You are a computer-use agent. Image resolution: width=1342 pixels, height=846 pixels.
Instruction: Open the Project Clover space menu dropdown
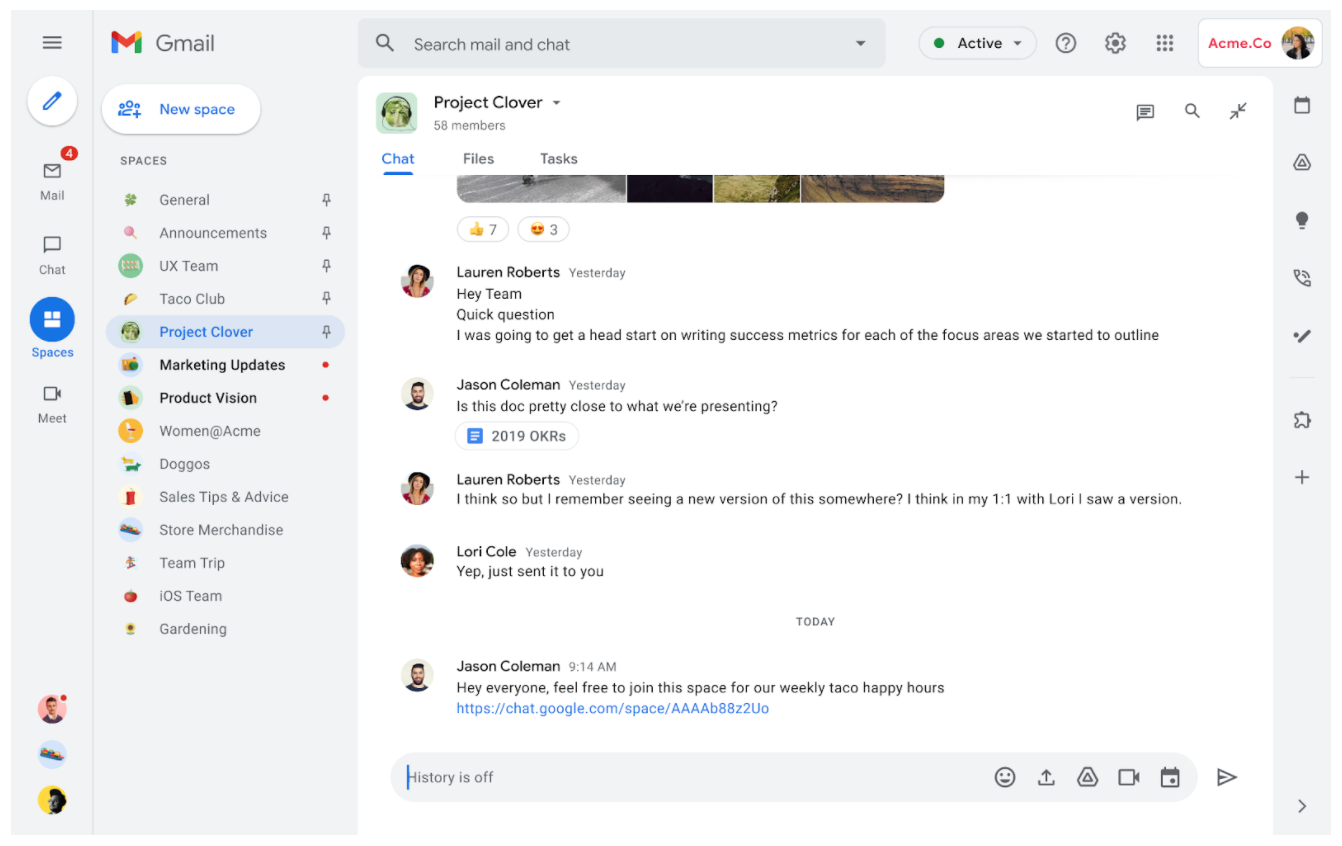point(556,102)
